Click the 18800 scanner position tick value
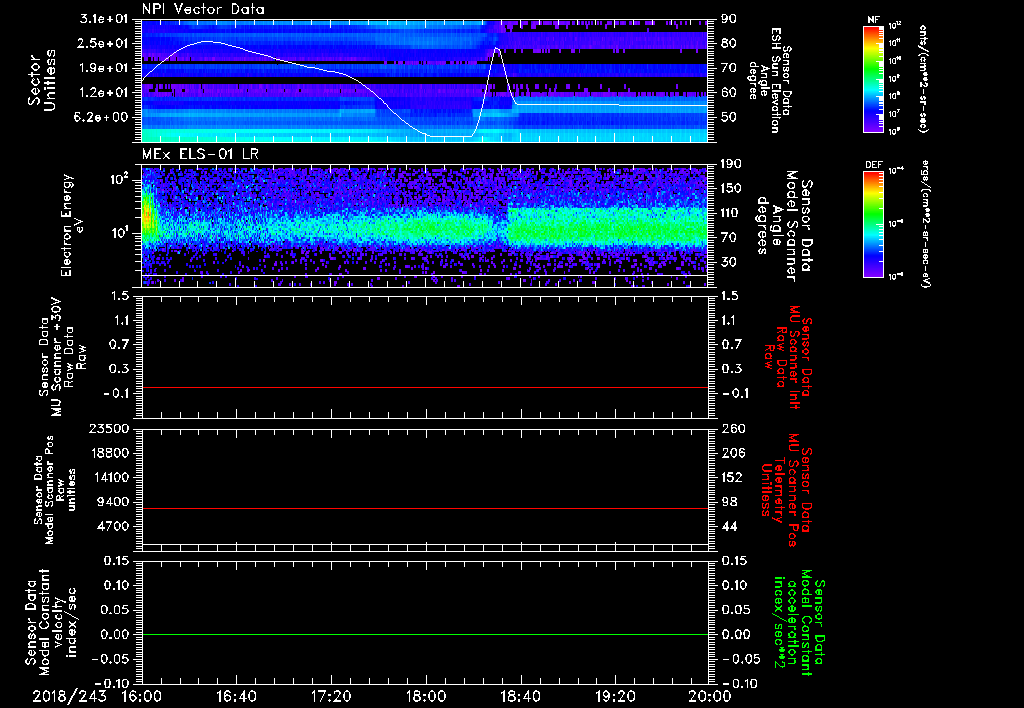The width and height of the screenshot is (1024, 708). pyautogui.click(x=109, y=453)
